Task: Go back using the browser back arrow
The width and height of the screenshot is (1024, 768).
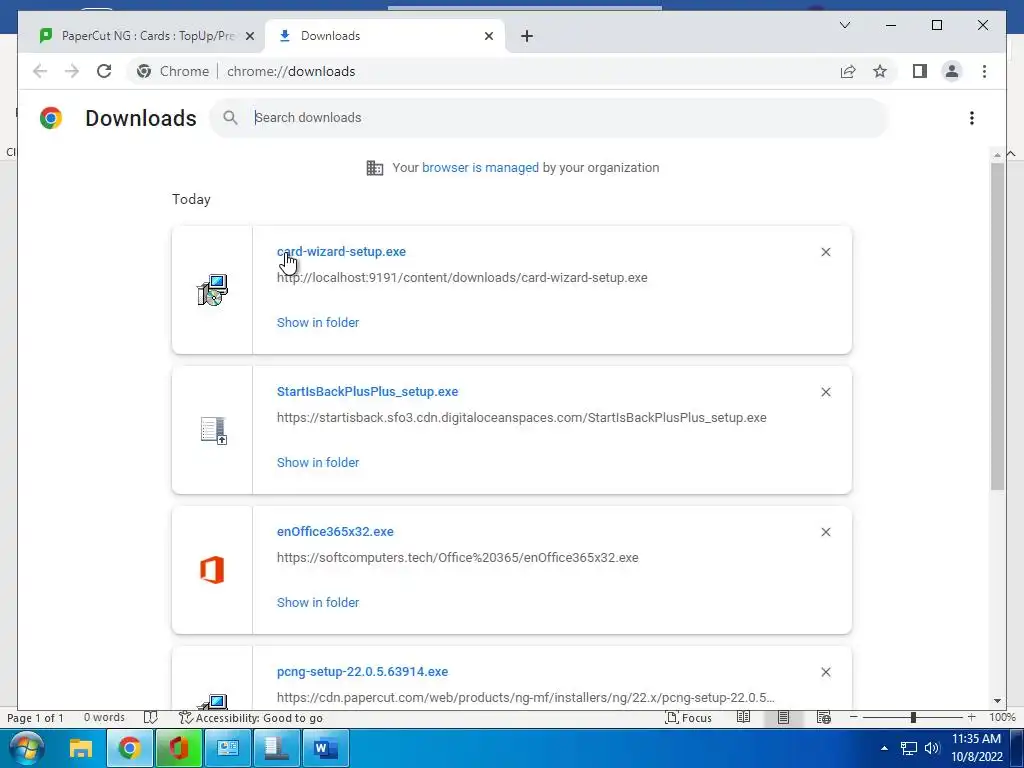Action: pos(40,71)
